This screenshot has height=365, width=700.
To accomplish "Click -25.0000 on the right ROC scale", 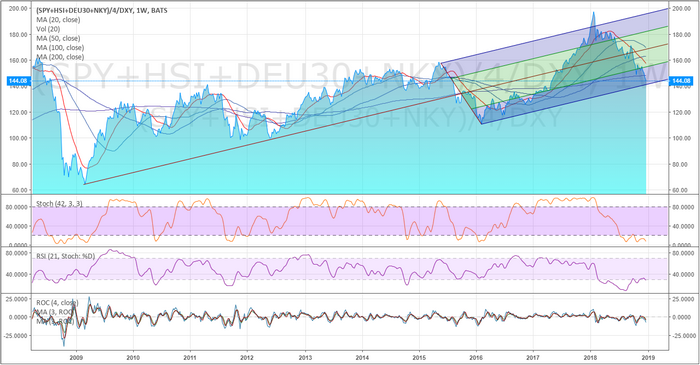I will pos(682,336).
